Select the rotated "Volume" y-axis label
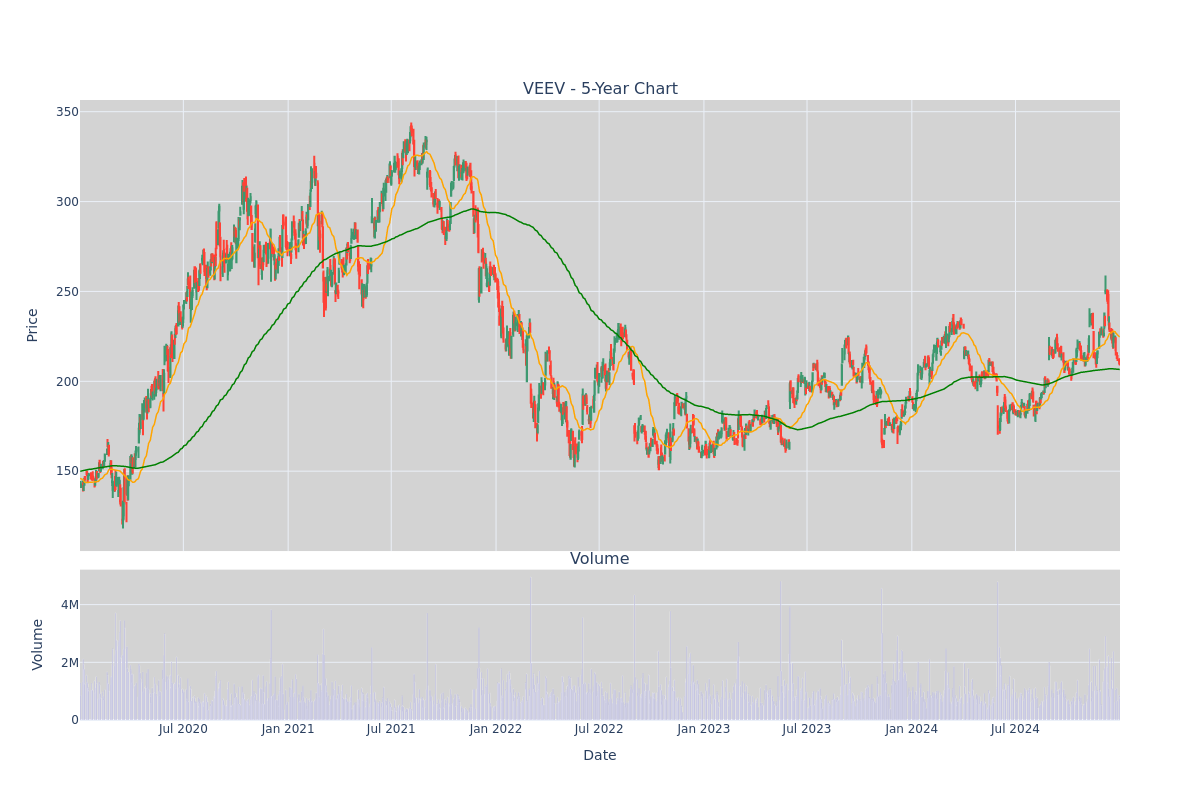The height and width of the screenshot is (800, 1200). coord(38,644)
